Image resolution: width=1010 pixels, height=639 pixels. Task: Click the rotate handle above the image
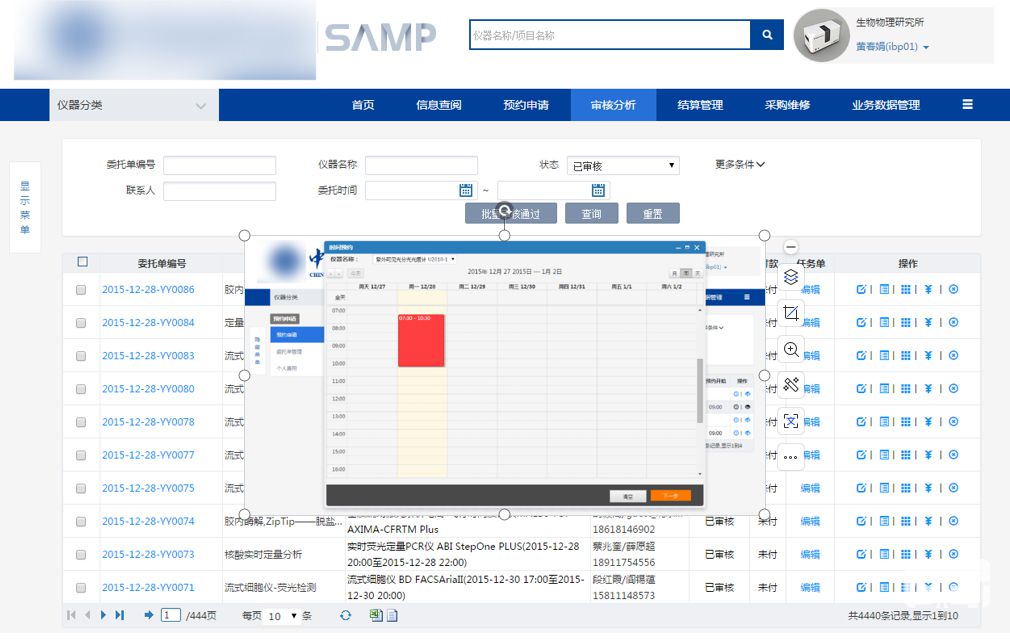point(505,211)
